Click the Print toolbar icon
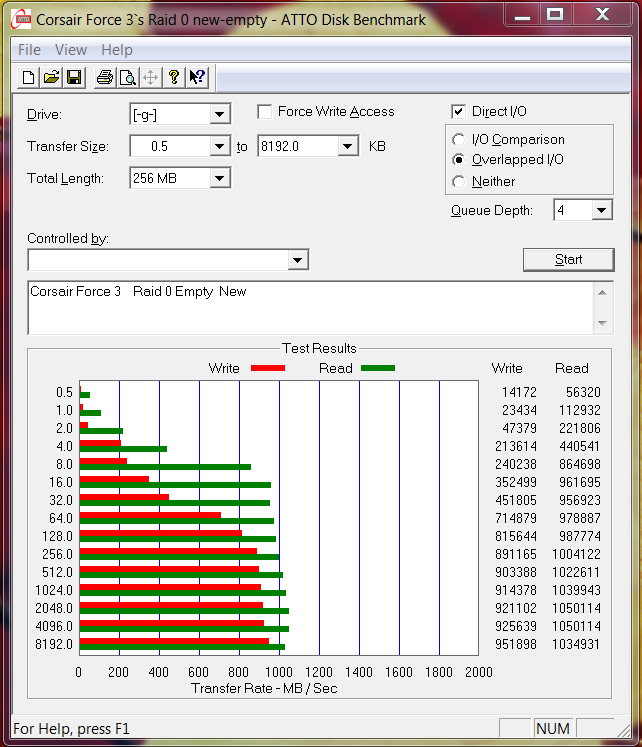Image resolution: width=642 pixels, height=747 pixels. 104,78
